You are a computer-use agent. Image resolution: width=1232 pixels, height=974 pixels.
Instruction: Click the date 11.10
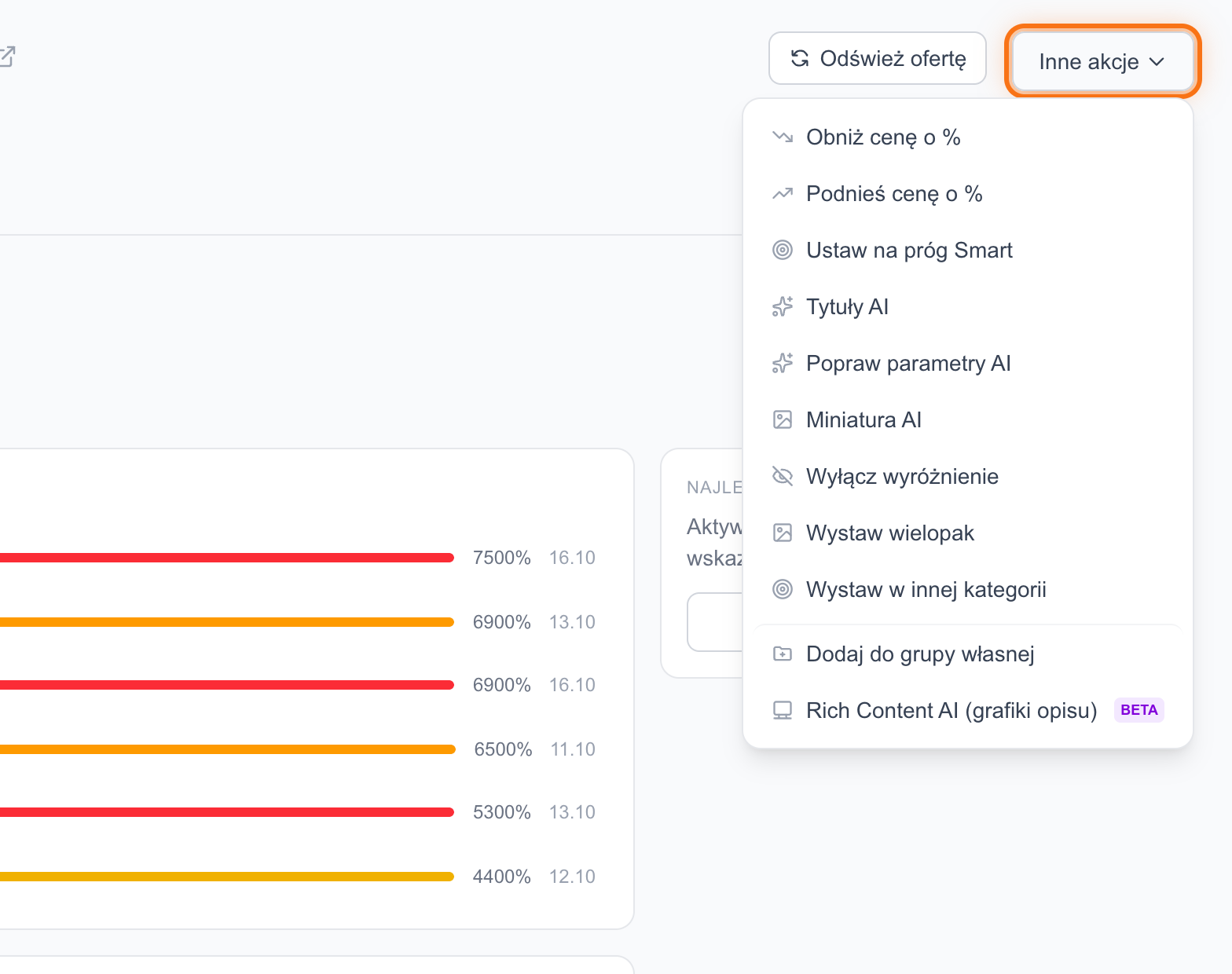(x=573, y=749)
